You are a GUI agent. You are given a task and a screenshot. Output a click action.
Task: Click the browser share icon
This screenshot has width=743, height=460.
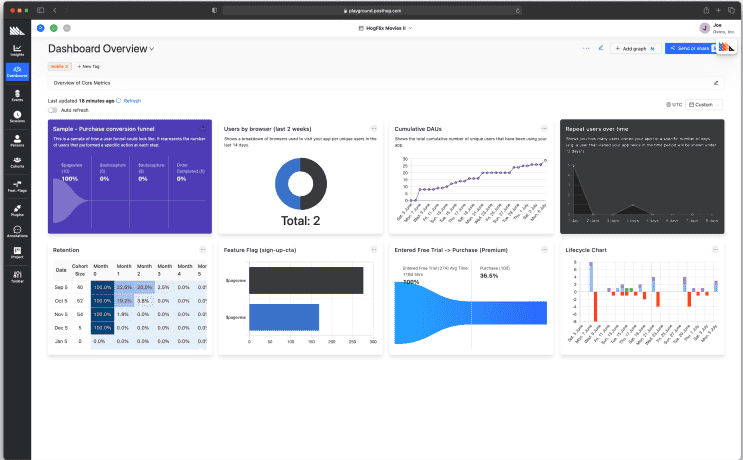click(706, 10)
